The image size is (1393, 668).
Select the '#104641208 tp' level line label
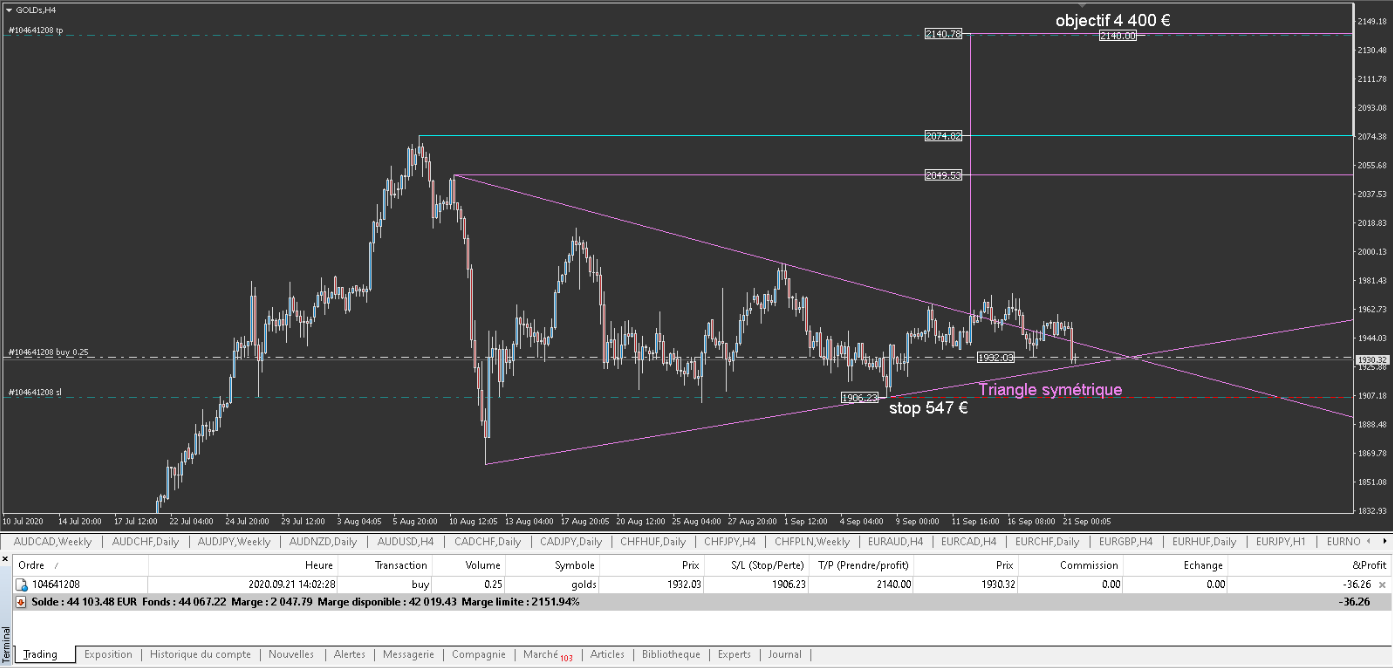point(35,30)
